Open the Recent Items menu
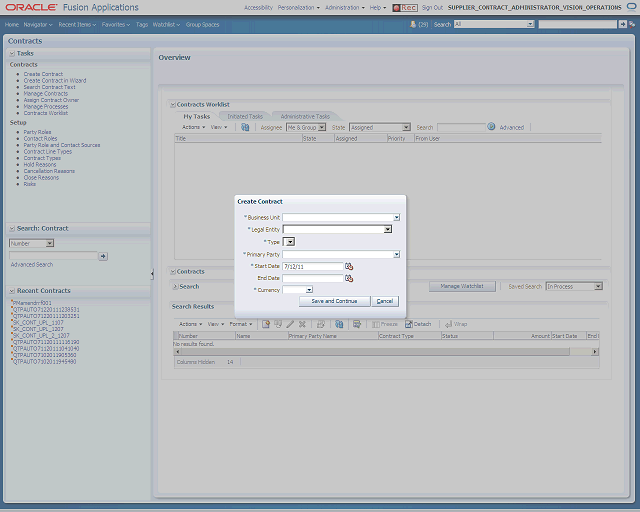 pos(77,24)
